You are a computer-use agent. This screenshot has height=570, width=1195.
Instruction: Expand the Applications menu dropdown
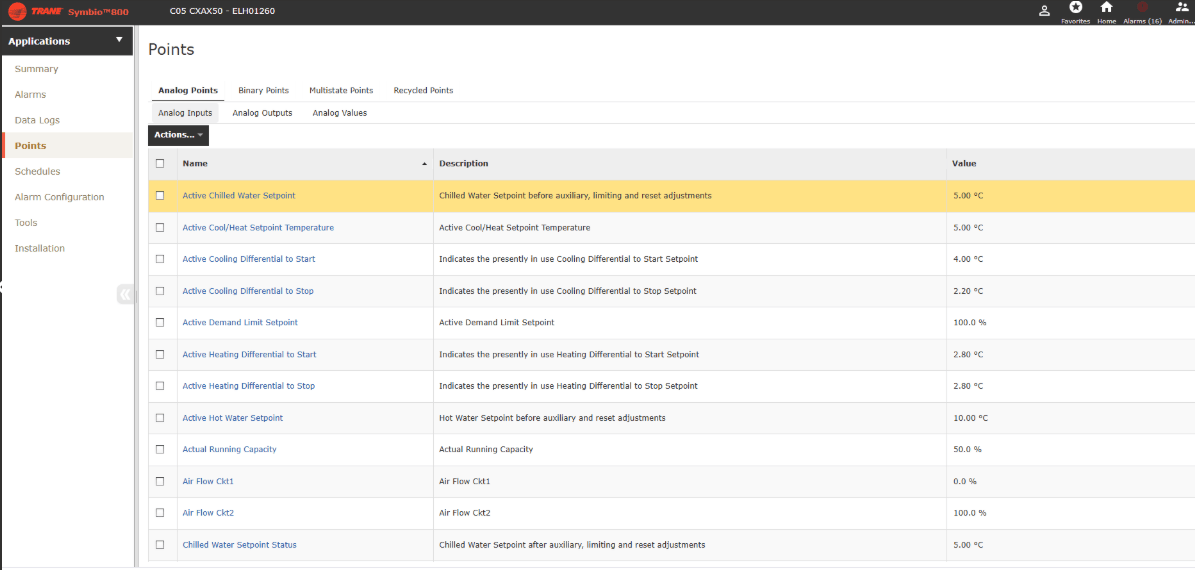pyautogui.click(x=119, y=41)
